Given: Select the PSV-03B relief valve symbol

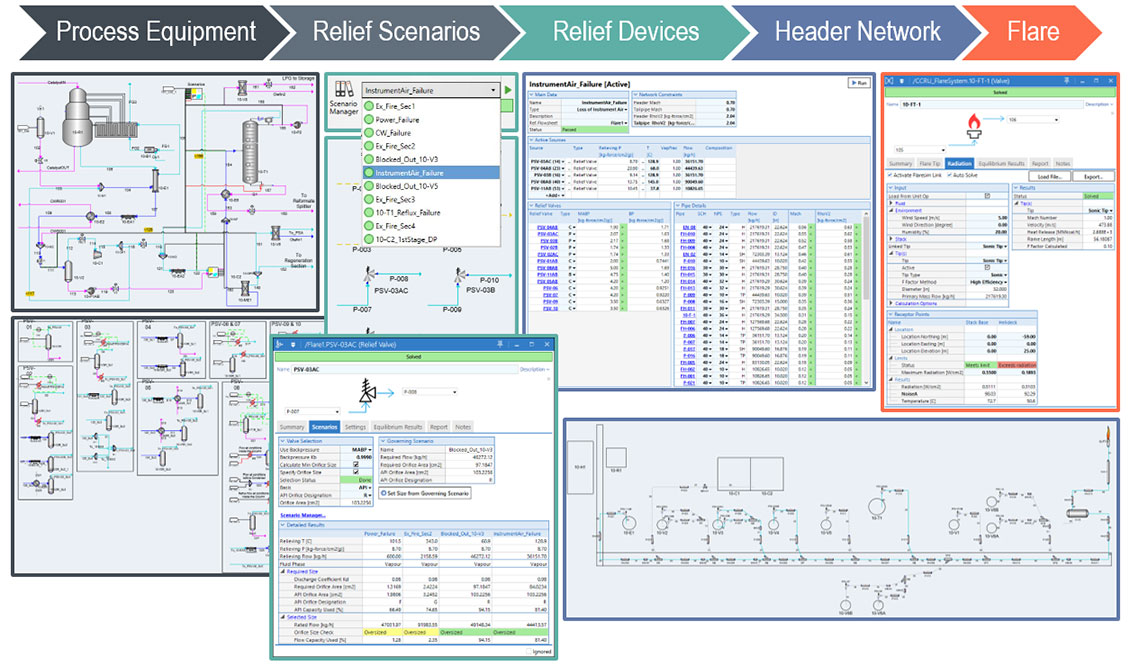Looking at the screenshot, I should pyautogui.click(x=460, y=275).
